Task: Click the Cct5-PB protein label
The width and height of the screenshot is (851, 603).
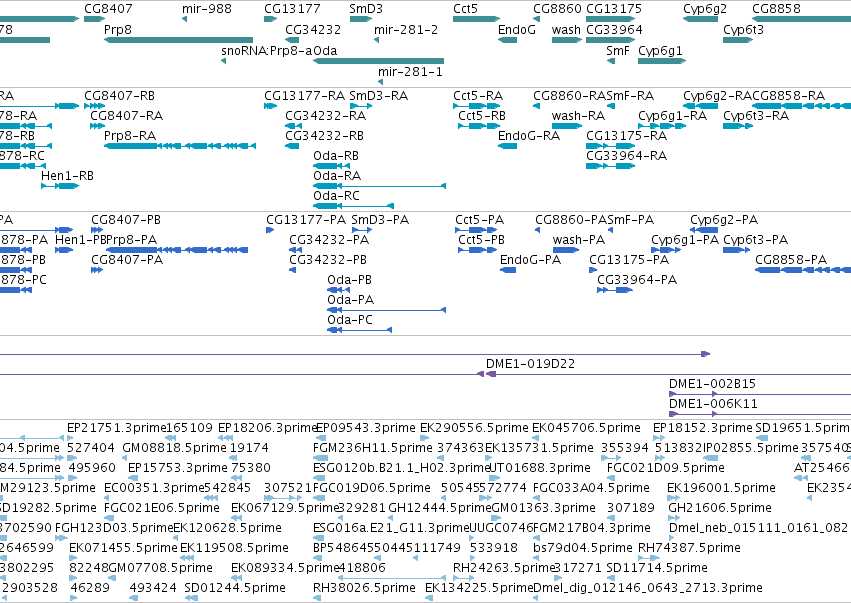Action: tap(481, 240)
